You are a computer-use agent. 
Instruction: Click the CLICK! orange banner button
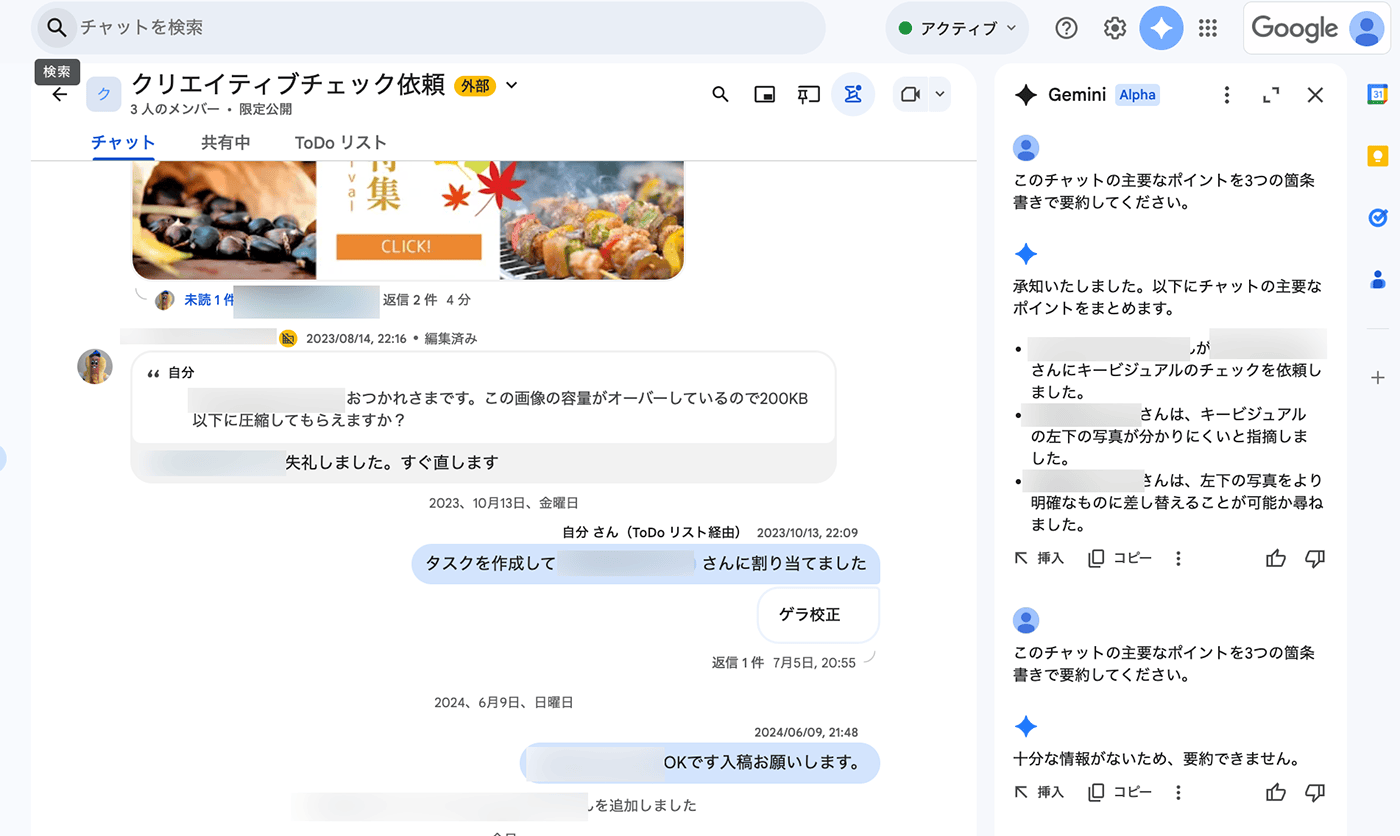point(408,246)
